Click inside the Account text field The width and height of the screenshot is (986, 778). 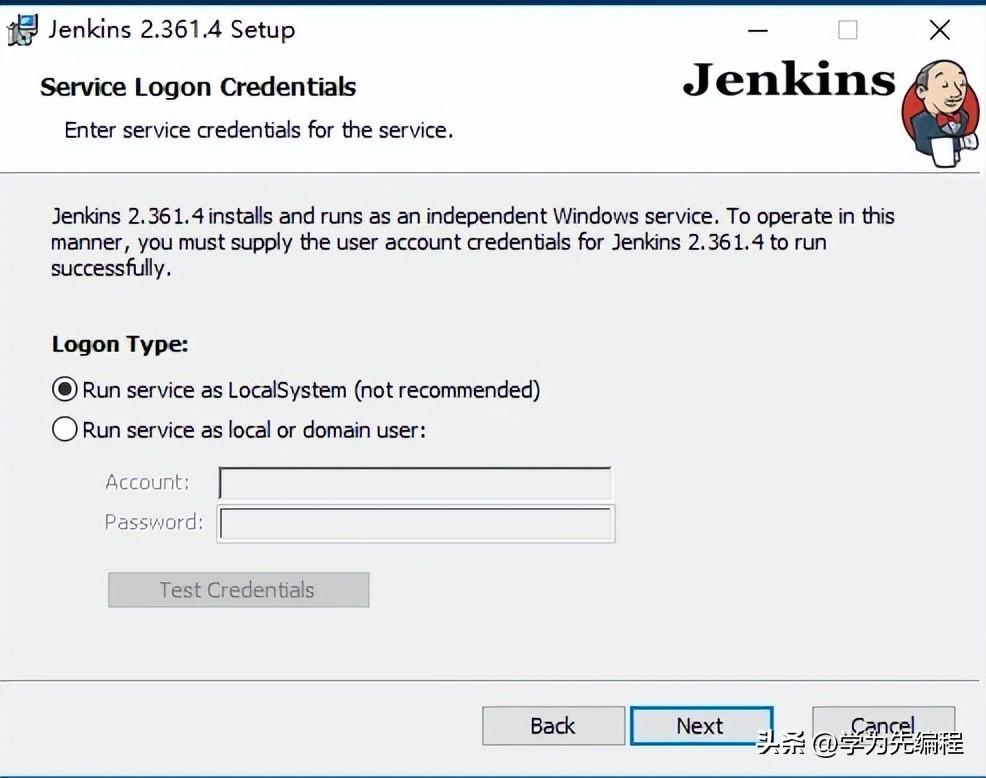pos(414,482)
